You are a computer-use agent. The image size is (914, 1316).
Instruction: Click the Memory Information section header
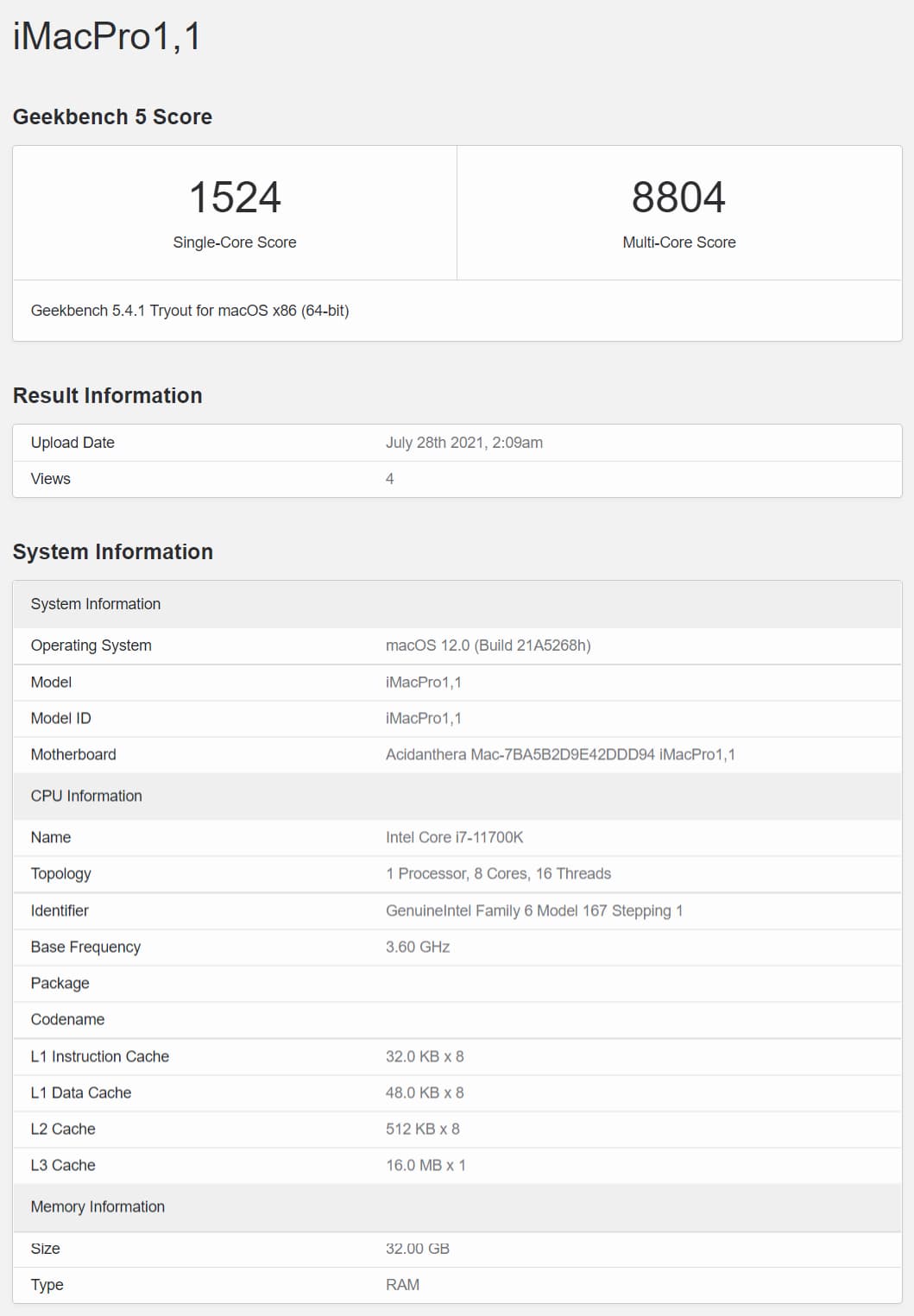pos(457,1206)
